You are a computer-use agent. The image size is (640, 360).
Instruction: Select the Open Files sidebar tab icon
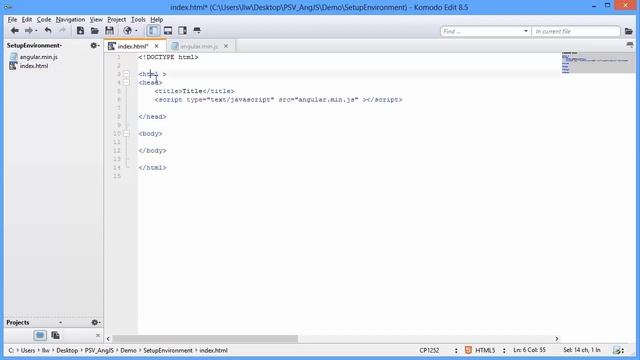point(56,335)
